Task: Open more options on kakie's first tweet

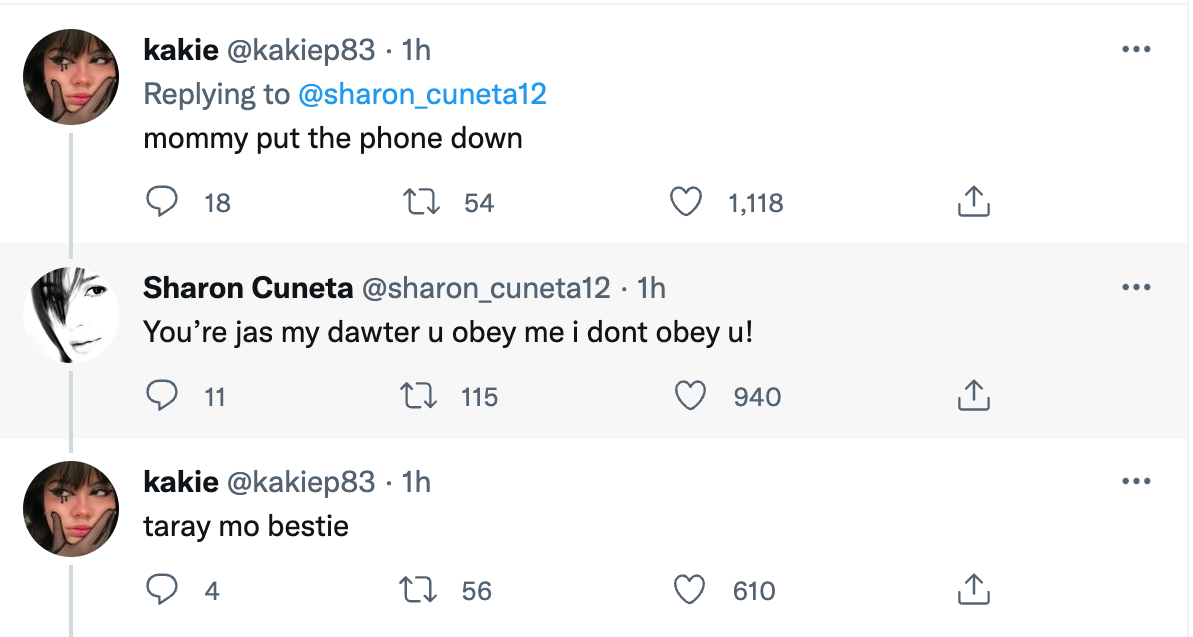Action: pyautogui.click(x=1136, y=49)
